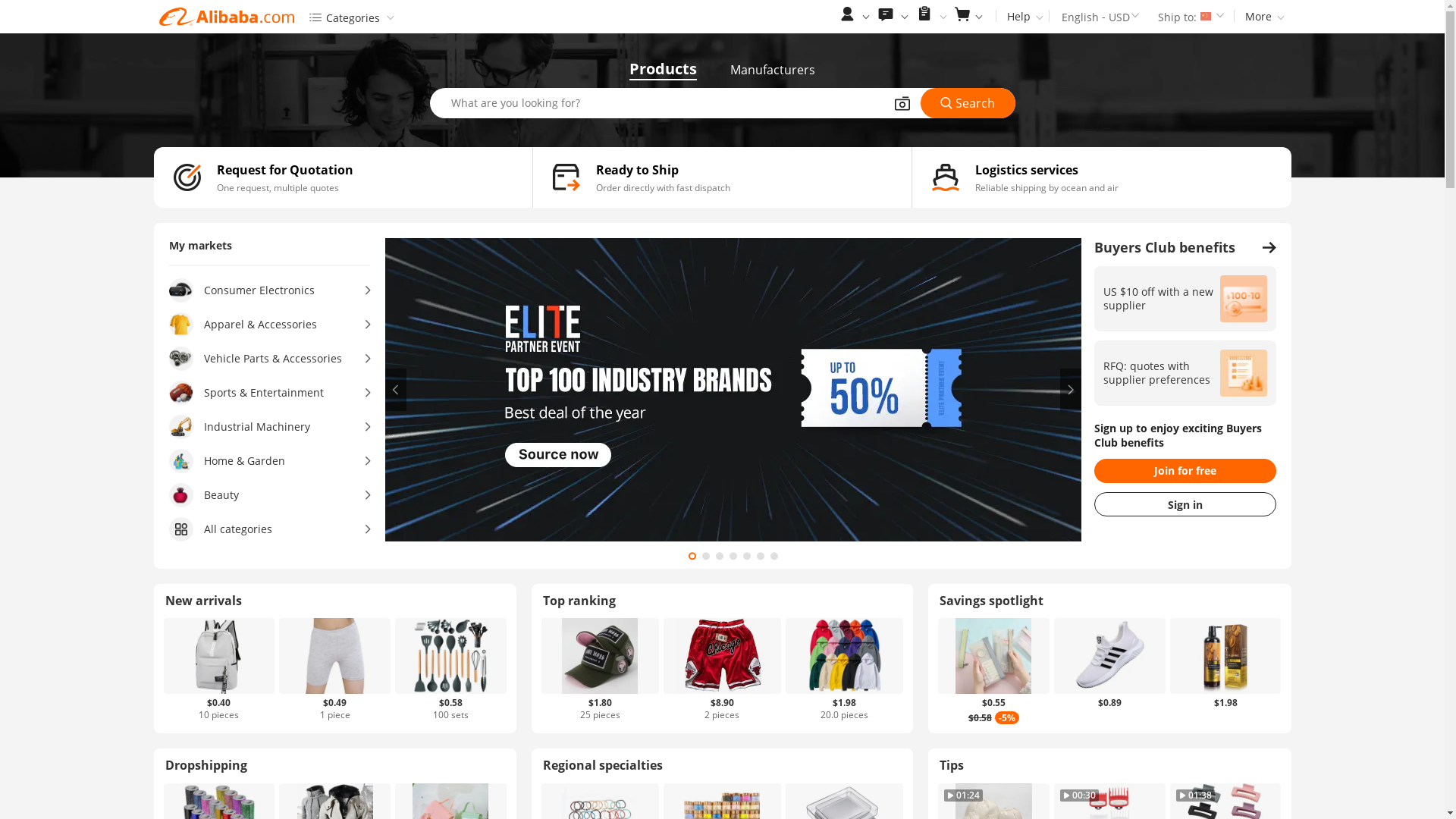Screen dimensions: 1456x819
Task: Open Consumer Electronics category
Action: click(x=270, y=290)
